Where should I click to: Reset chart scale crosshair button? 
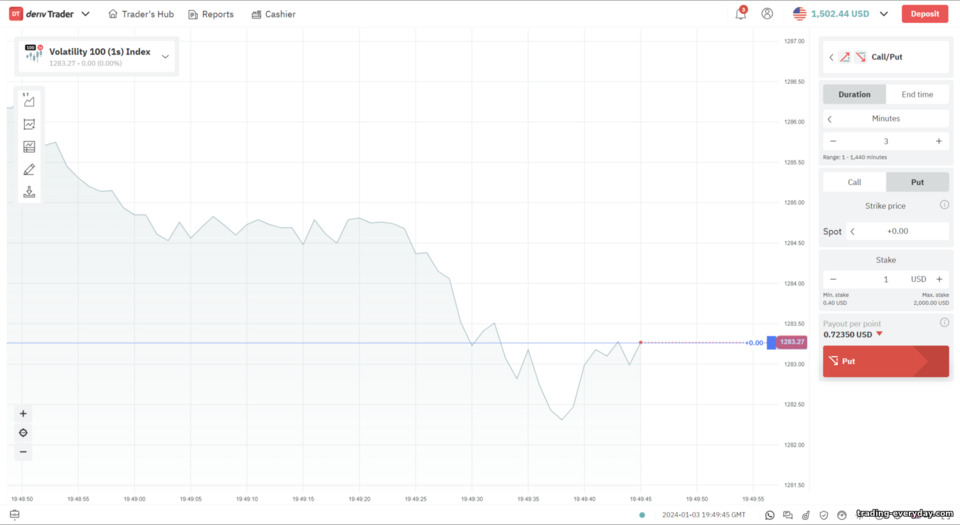pyautogui.click(x=23, y=433)
